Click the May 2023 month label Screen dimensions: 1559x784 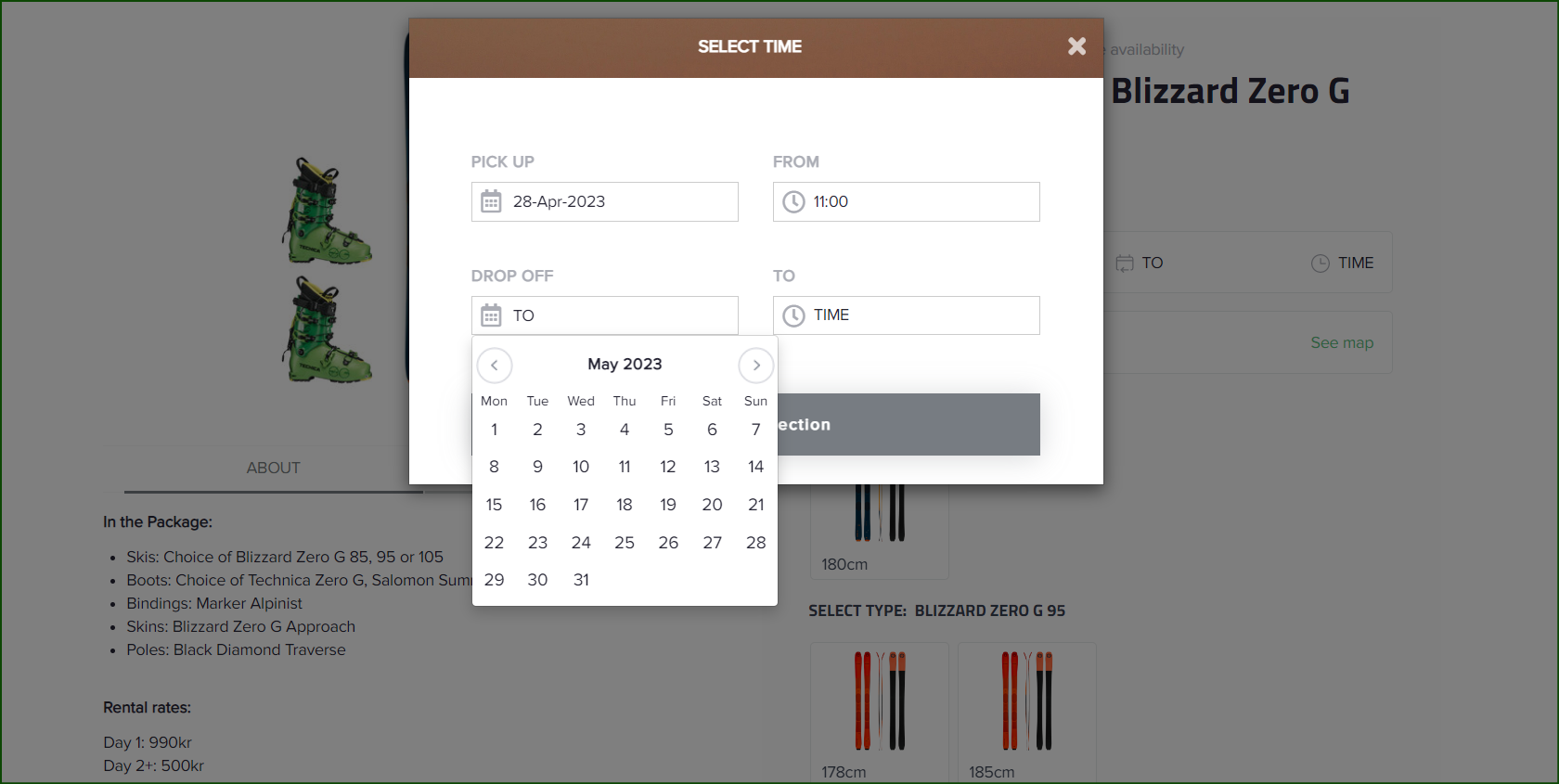(625, 364)
